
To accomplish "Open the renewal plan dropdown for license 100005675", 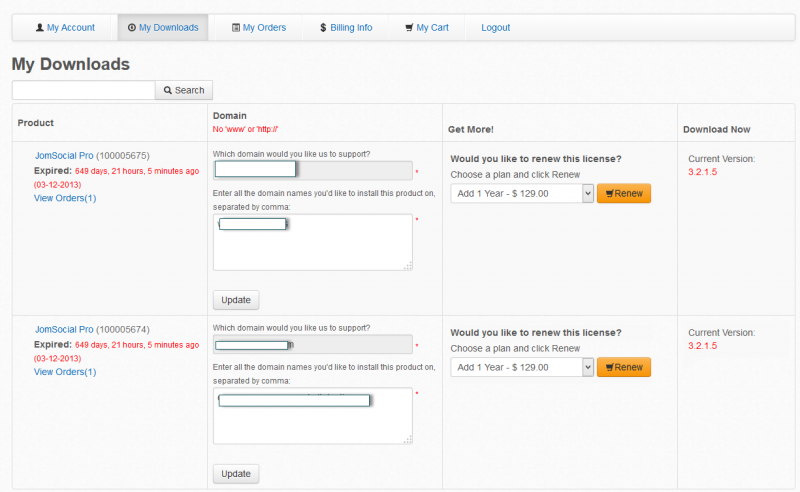I will 522,193.
